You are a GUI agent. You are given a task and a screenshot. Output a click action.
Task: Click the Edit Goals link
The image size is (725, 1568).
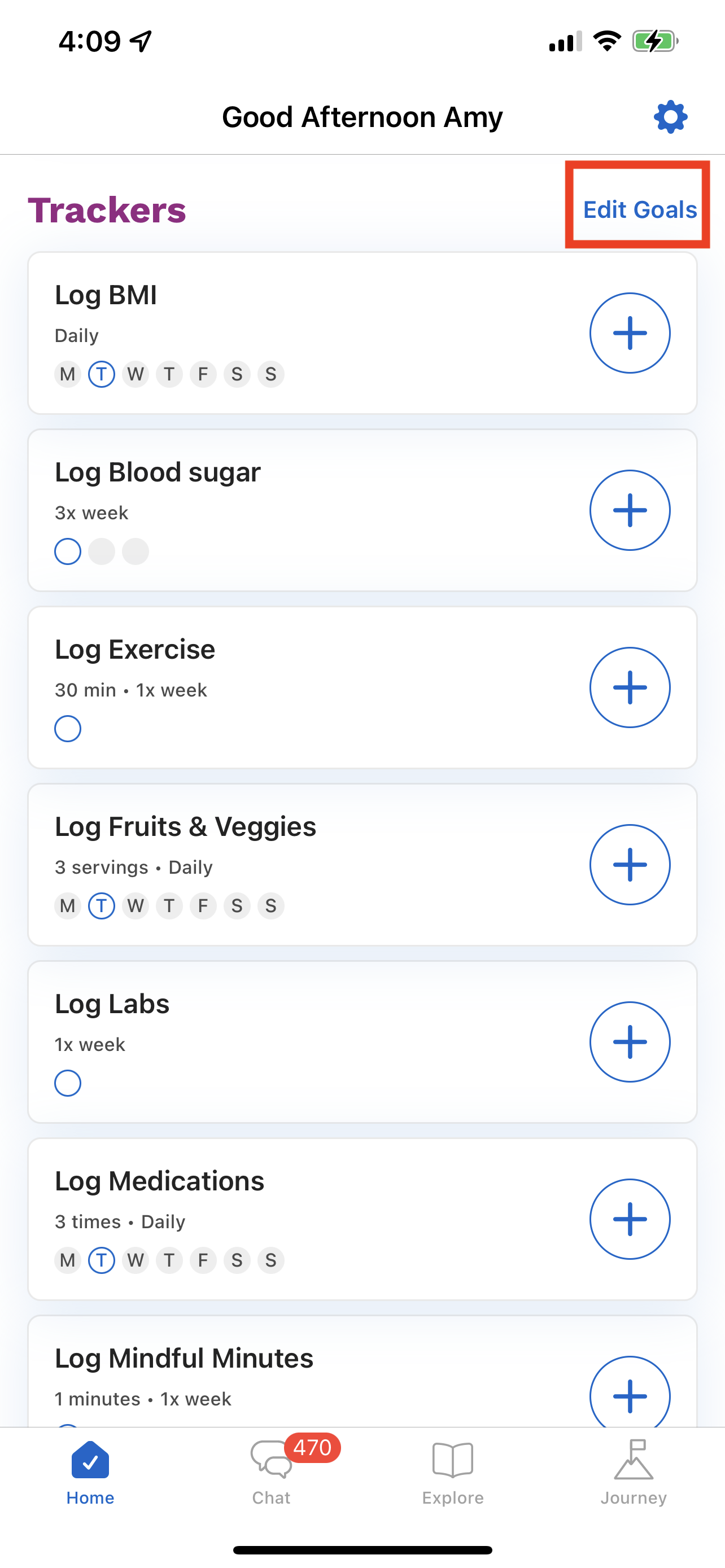click(x=640, y=209)
